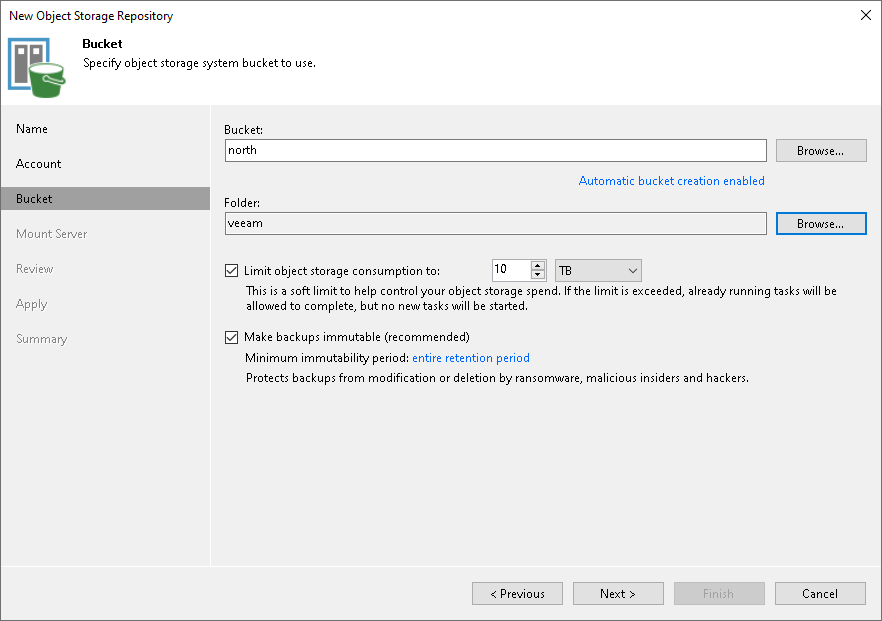Go to the Account wizard step
Screen dimensions: 882x621
tap(39, 164)
